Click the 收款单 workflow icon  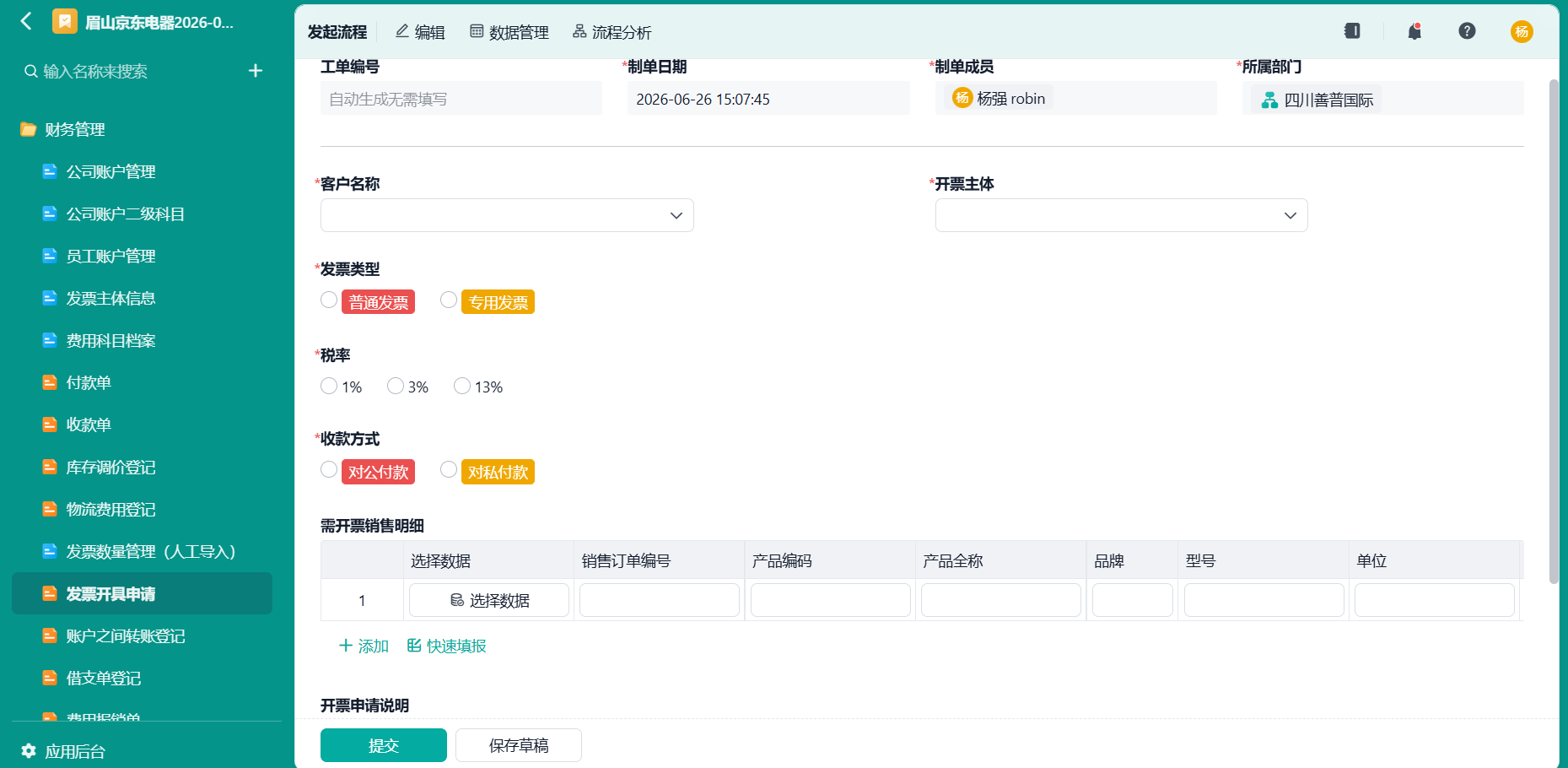(50, 425)
